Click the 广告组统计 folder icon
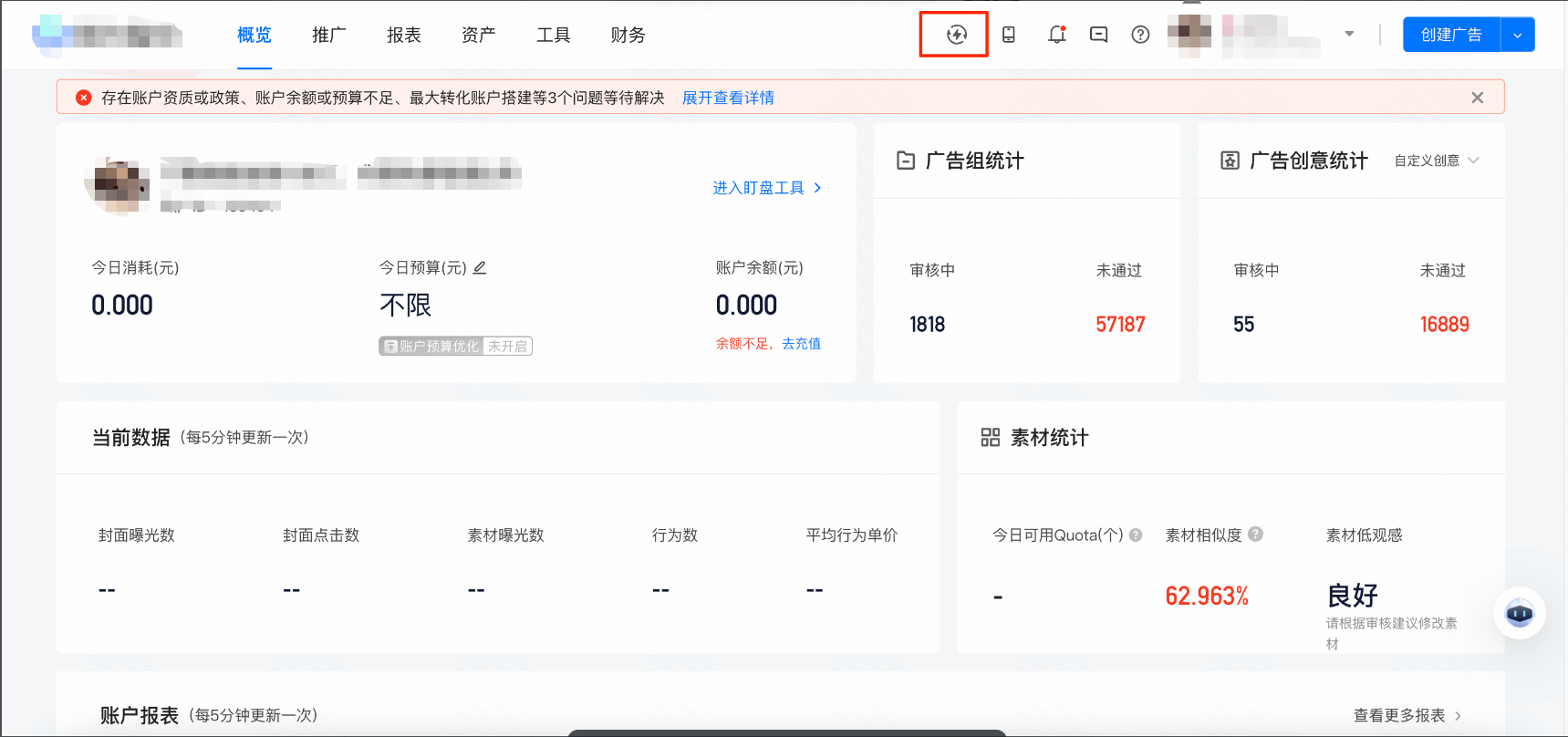 (906, 161)
